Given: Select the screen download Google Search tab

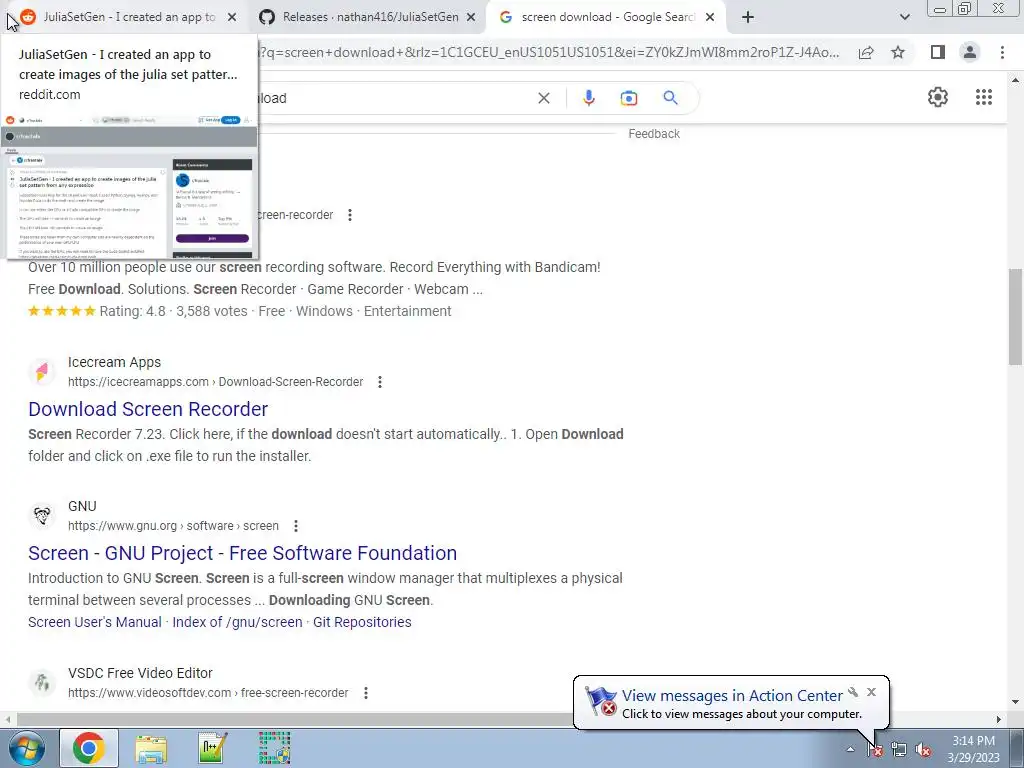Looking at the screenshot, I should coord(606,18).
